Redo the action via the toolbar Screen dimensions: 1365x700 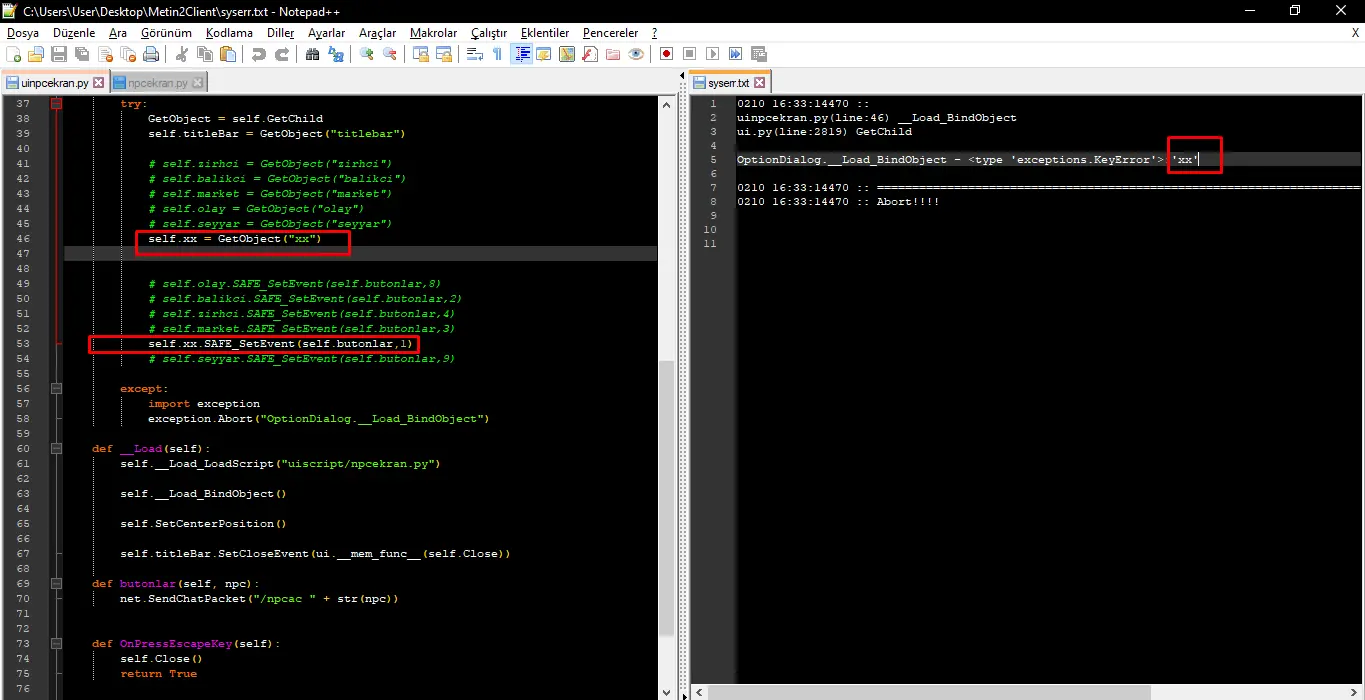click(282, 54)
